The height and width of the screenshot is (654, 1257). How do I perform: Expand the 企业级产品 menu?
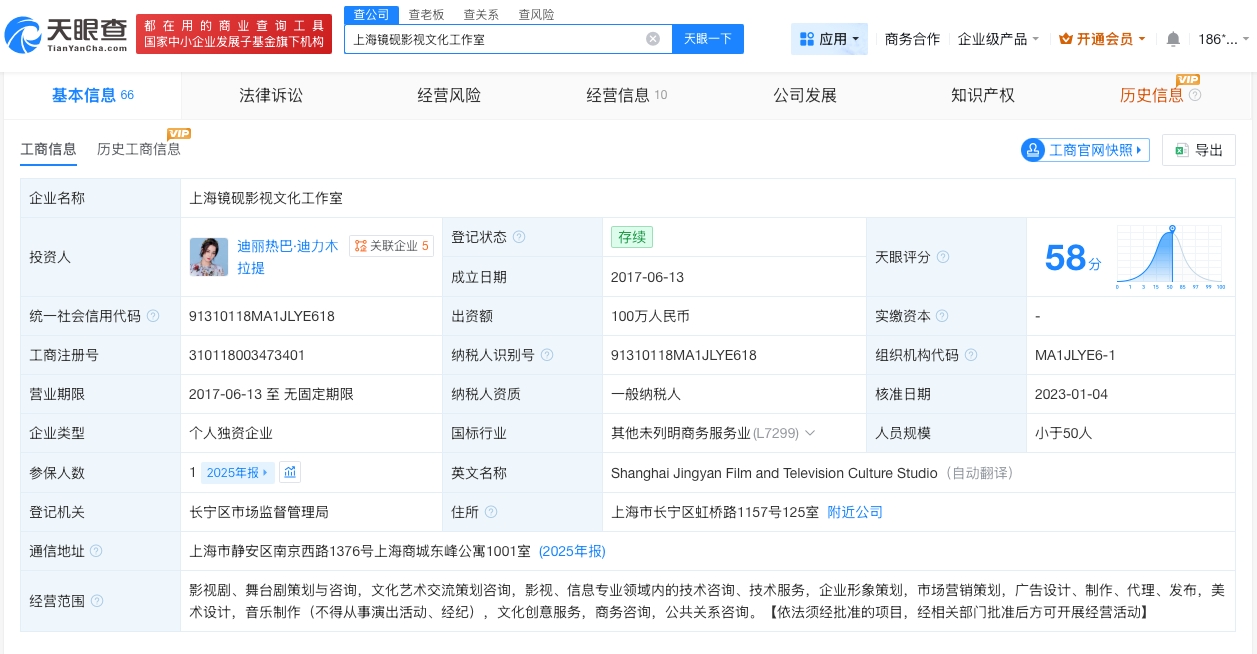coord(998,39)
